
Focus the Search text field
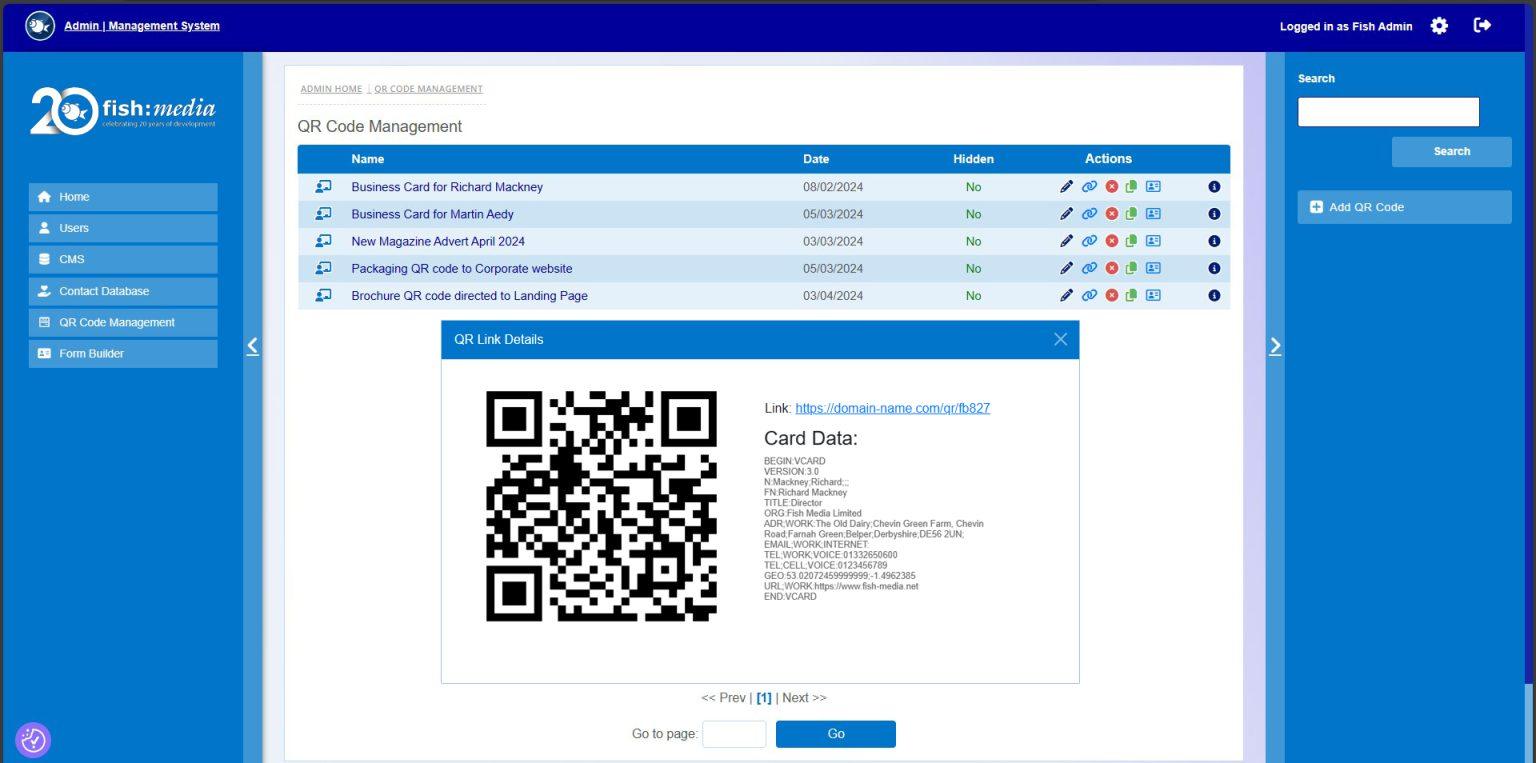coord(1388,112)
